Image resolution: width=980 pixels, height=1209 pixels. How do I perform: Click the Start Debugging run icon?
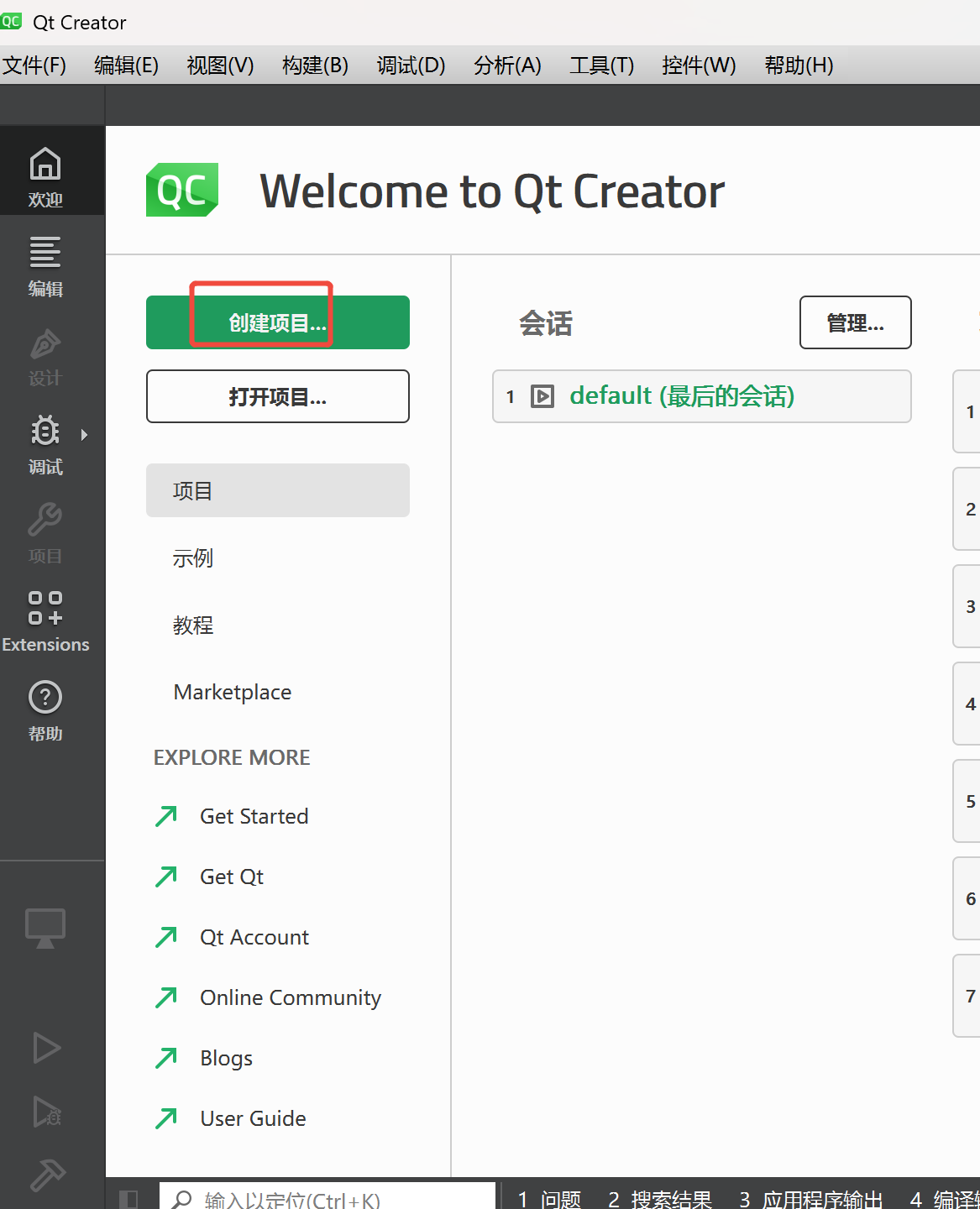[x=46, y=1111]
